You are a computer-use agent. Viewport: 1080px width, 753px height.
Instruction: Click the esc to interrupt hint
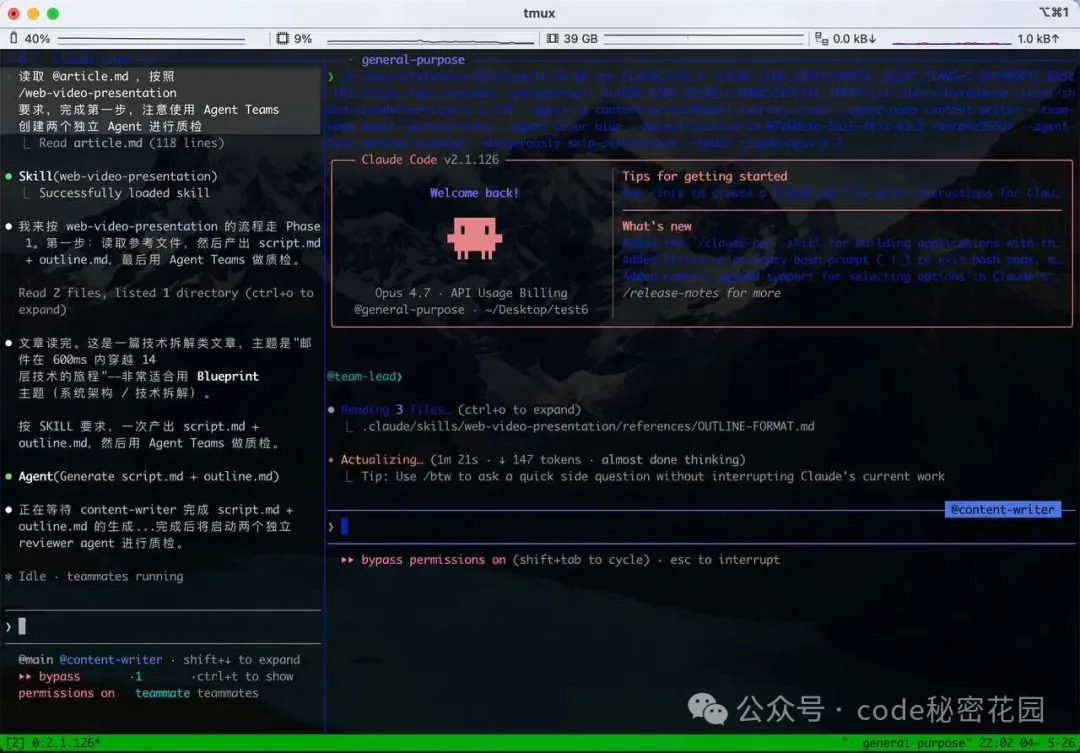pyautogui.click(x=725, y=560)
